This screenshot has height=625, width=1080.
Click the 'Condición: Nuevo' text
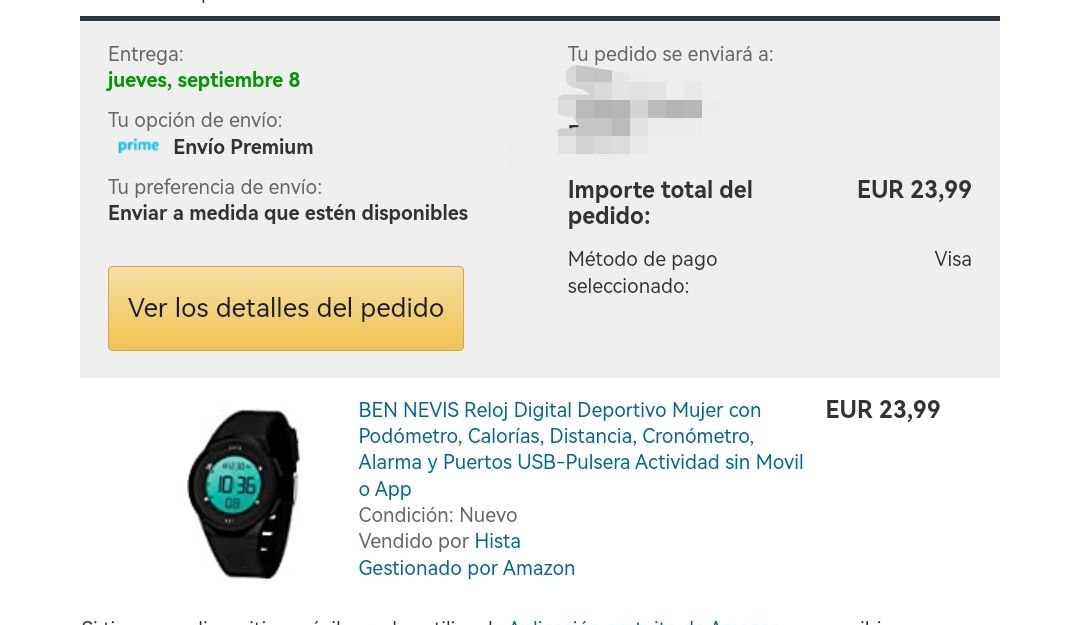coord(437,515)
